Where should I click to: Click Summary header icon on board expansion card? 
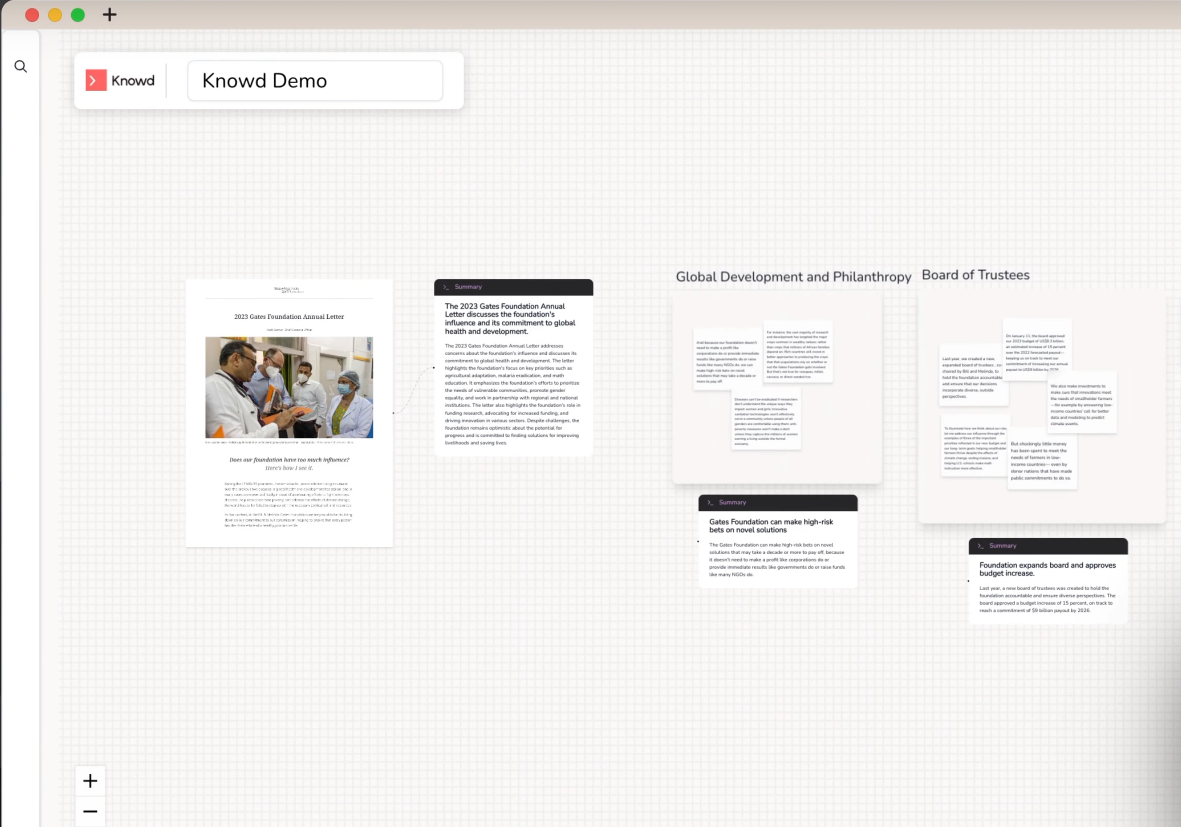tap(980, 546)
